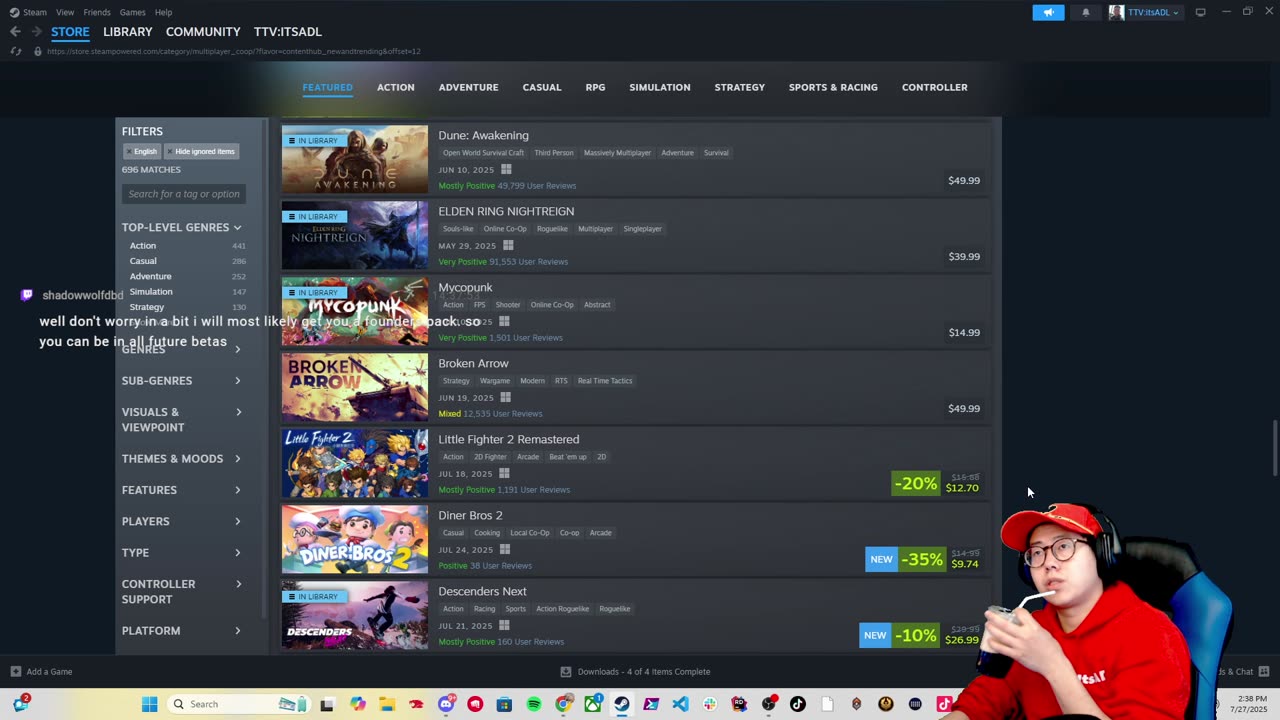Screen dimensions: 1280x720
Task: Click the tag search input field
Action: (184, 194)
